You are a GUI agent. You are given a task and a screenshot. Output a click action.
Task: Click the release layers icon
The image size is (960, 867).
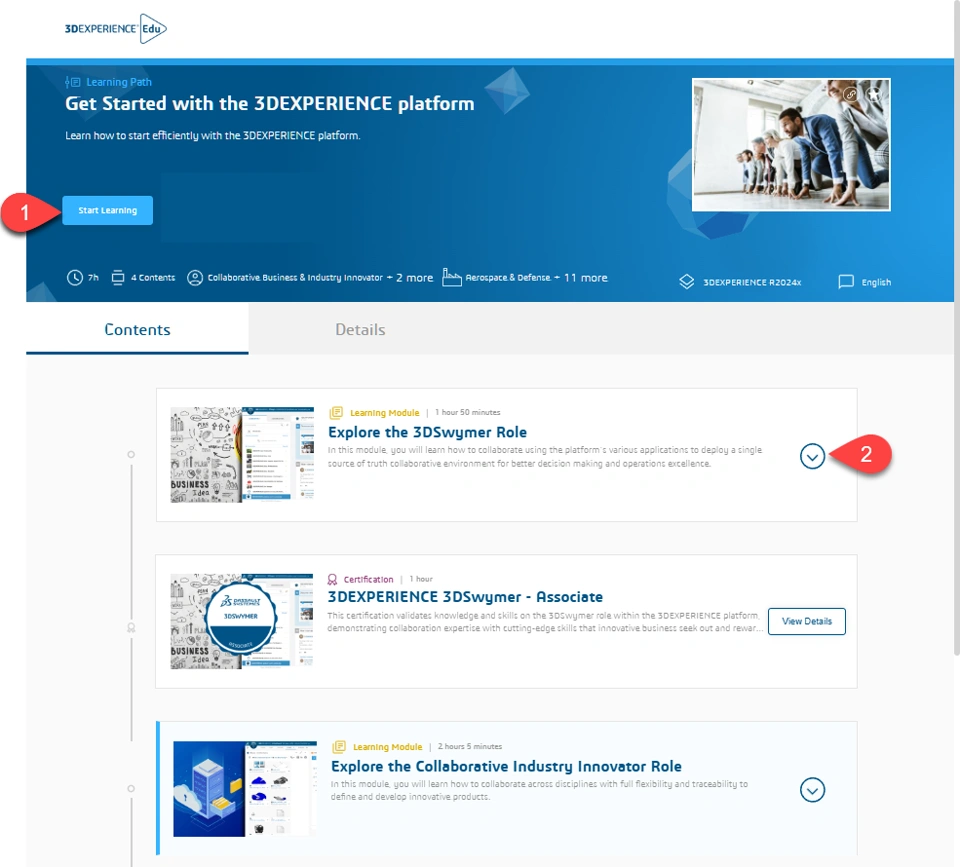(686, 282)
